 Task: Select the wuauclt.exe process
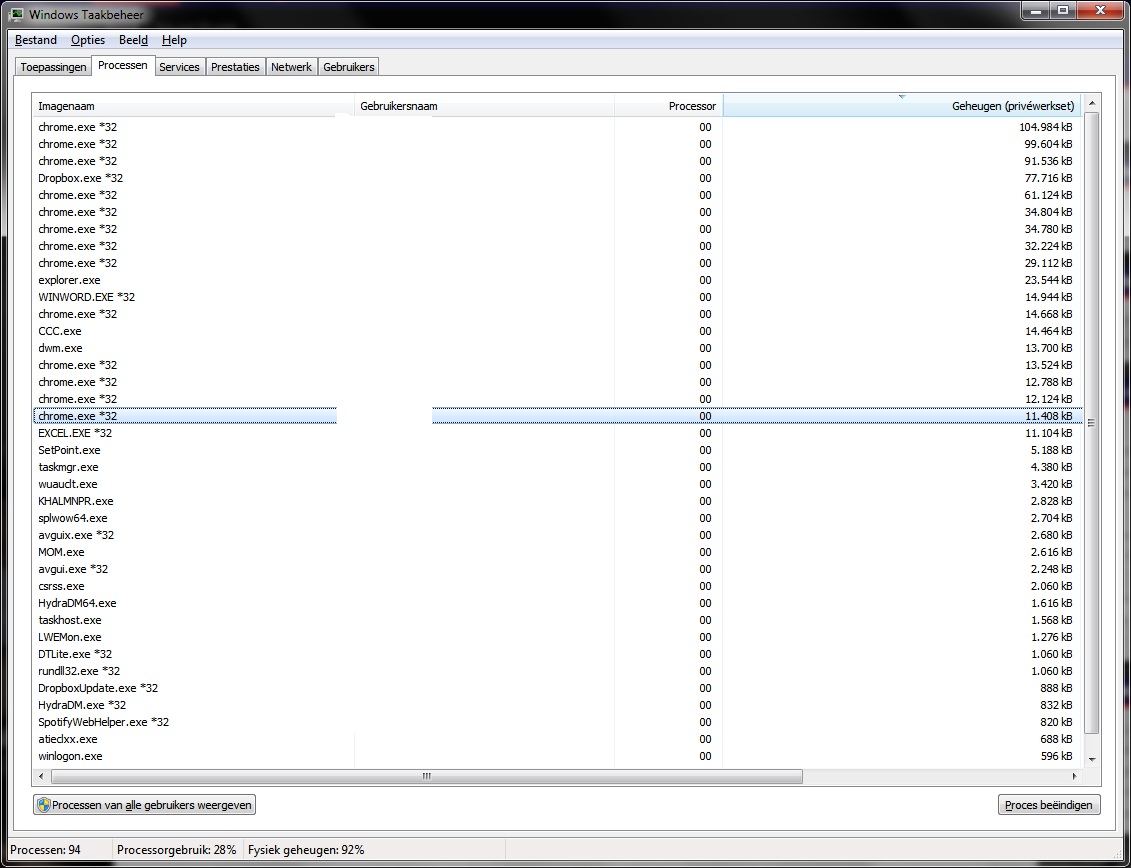point(557,484)
